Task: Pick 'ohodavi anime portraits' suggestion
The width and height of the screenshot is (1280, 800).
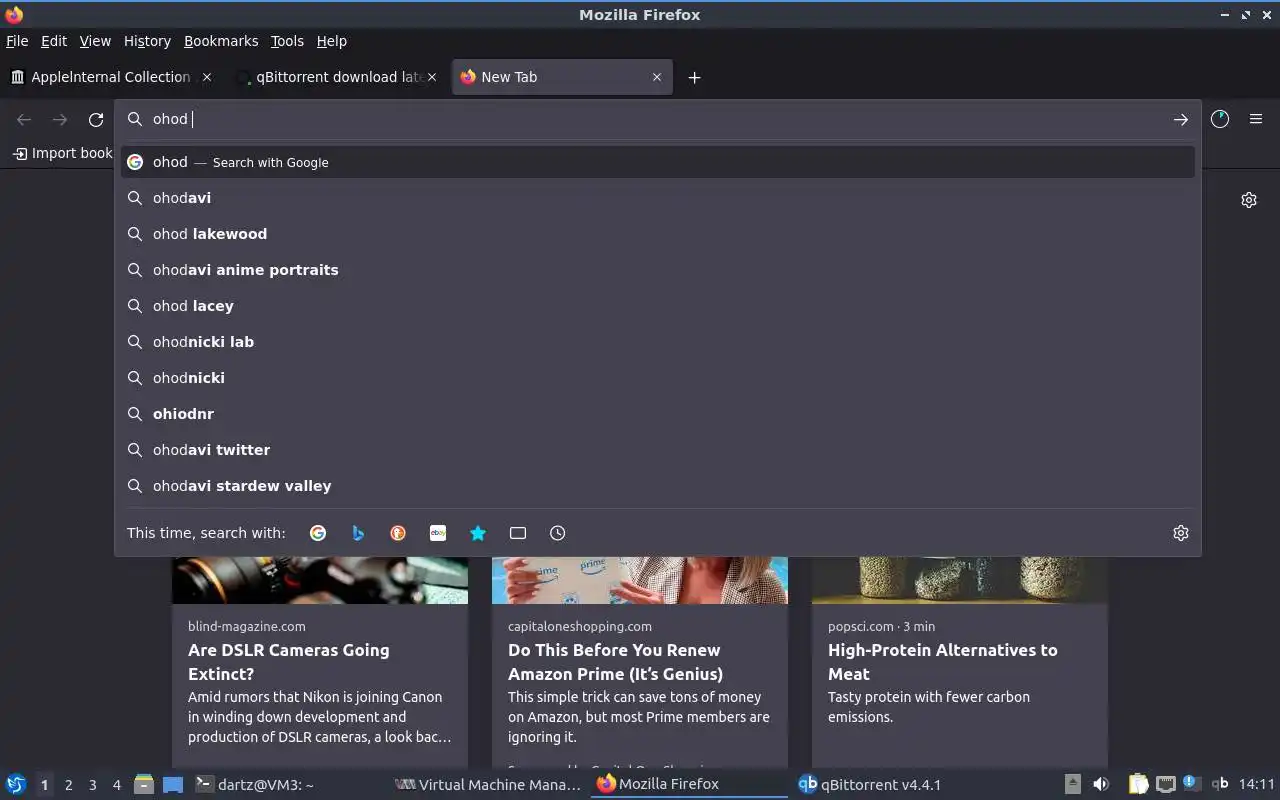Action: click(658, 270)
